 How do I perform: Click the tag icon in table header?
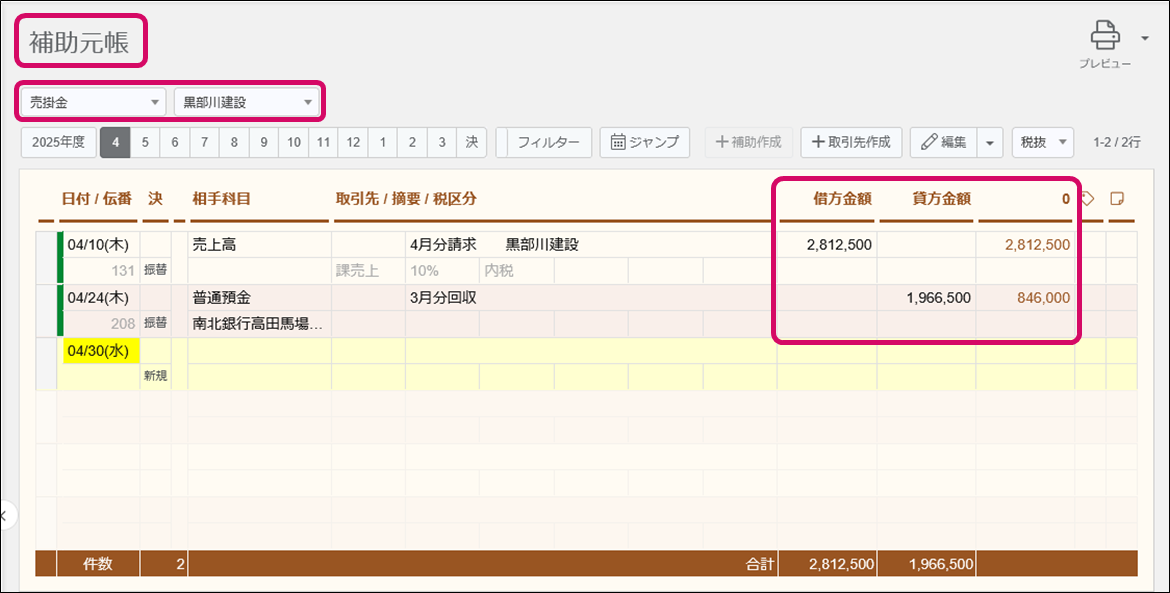click(1089, 198)
